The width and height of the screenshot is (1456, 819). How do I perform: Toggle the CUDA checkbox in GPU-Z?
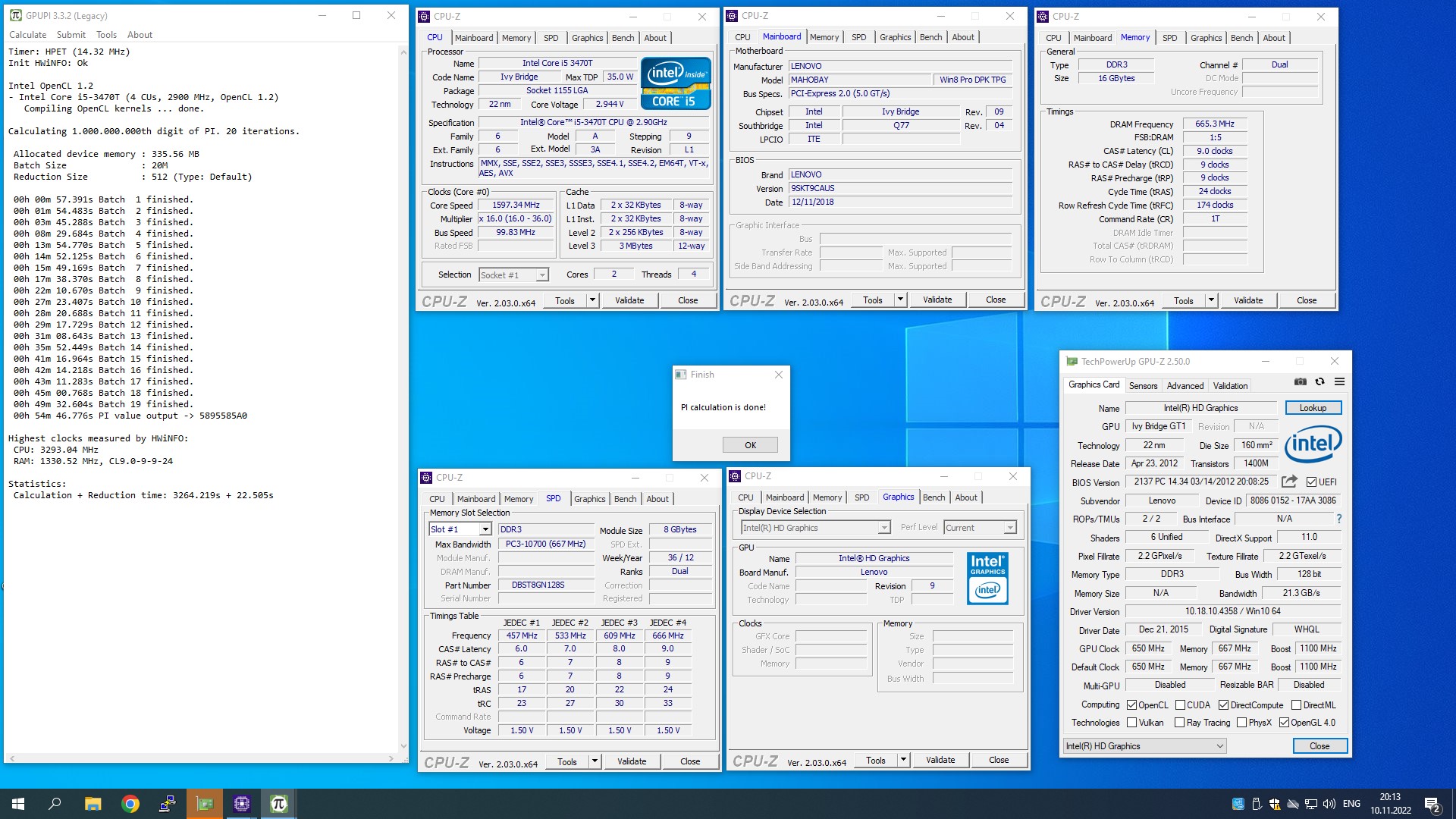tap(1180, 705)
